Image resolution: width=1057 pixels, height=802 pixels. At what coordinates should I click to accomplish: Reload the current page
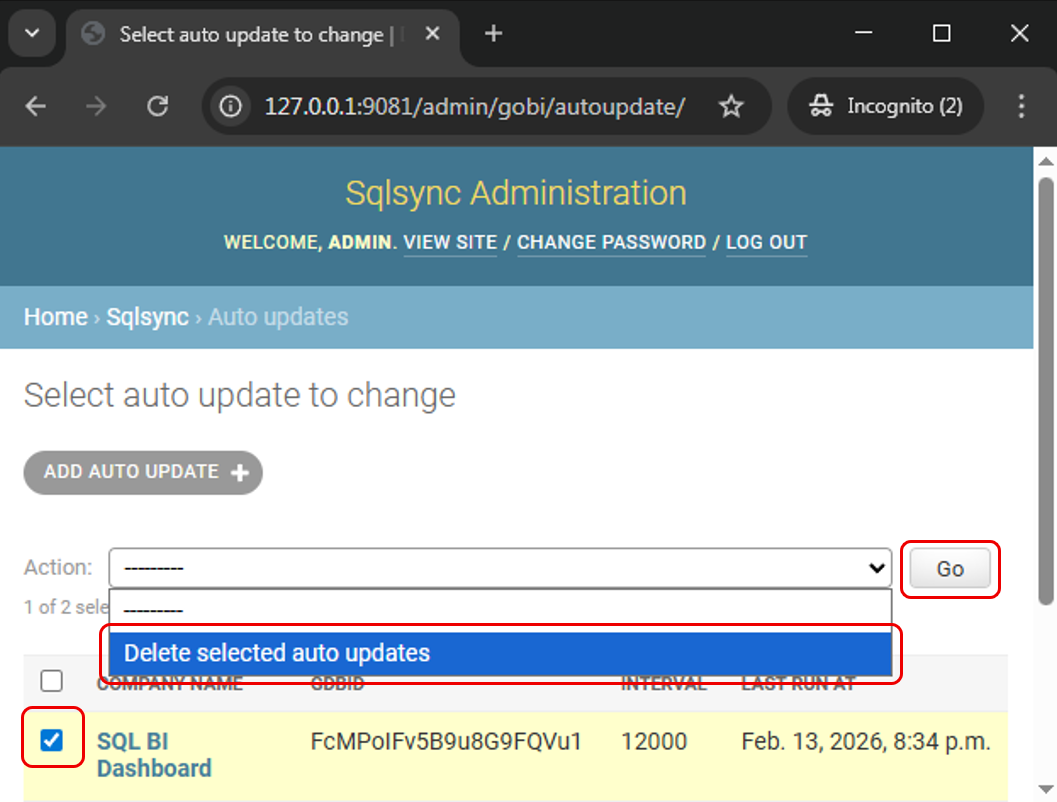(157, 106)
